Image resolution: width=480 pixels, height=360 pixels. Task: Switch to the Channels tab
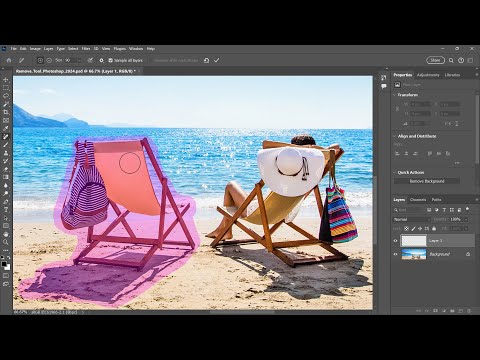[x=418, y=200]
